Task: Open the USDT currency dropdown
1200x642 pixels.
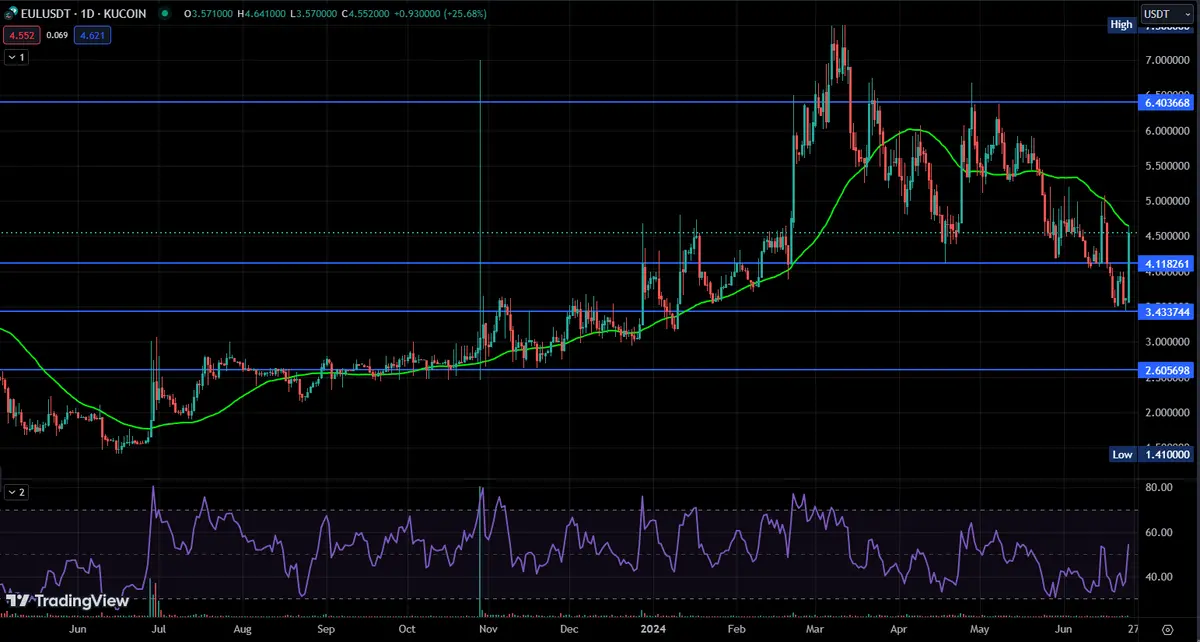Action: pyautogui.click(x=1166, y=16)
